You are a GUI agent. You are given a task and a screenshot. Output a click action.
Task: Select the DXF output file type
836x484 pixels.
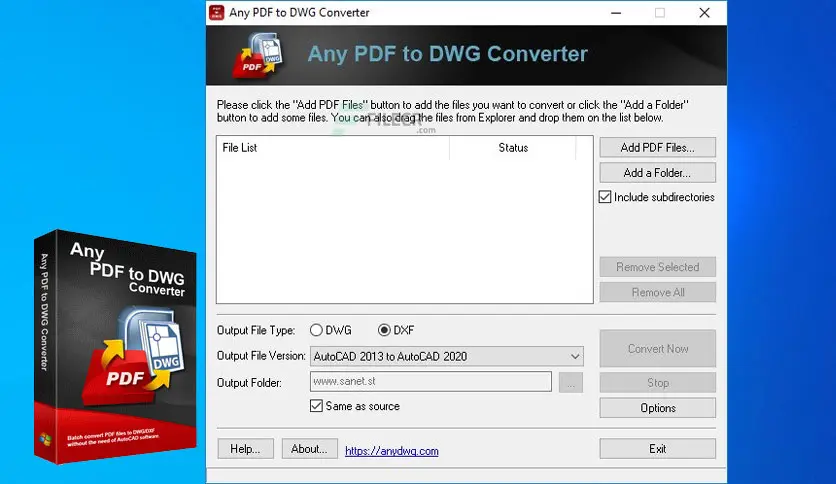point(384,330)
